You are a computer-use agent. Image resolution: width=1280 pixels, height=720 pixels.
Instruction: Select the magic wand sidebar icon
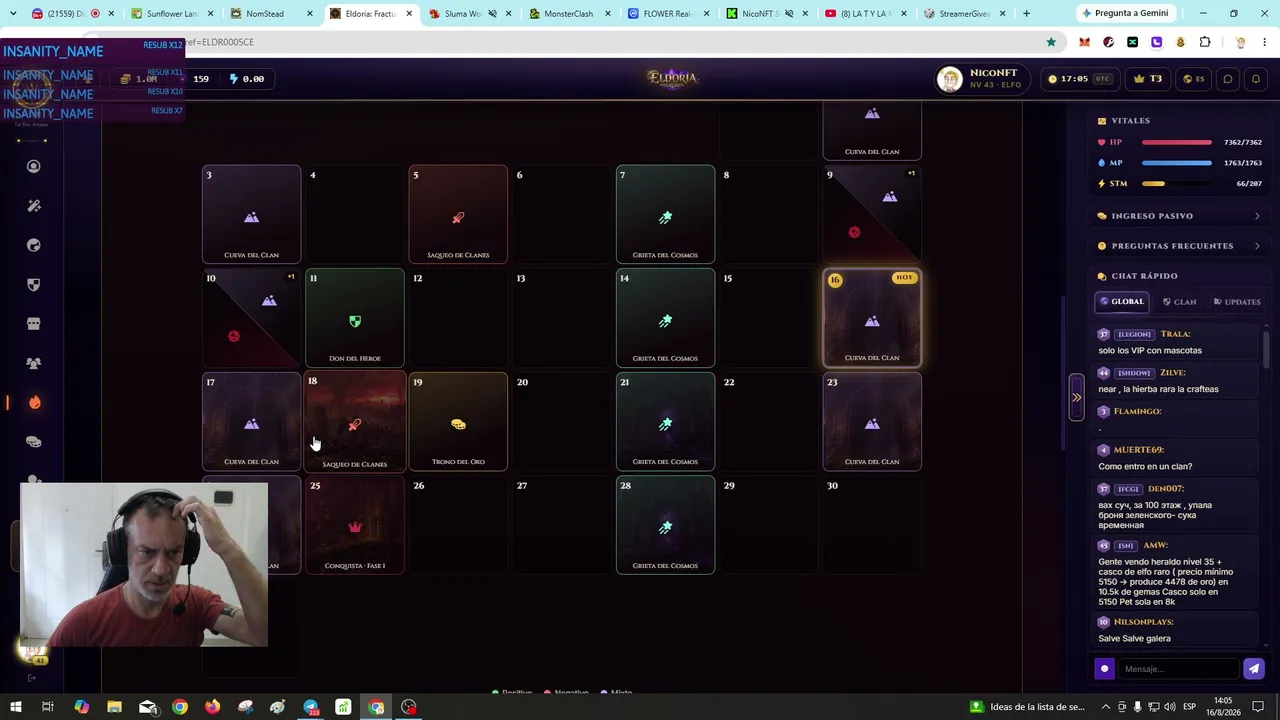click(x=34, y=206)
